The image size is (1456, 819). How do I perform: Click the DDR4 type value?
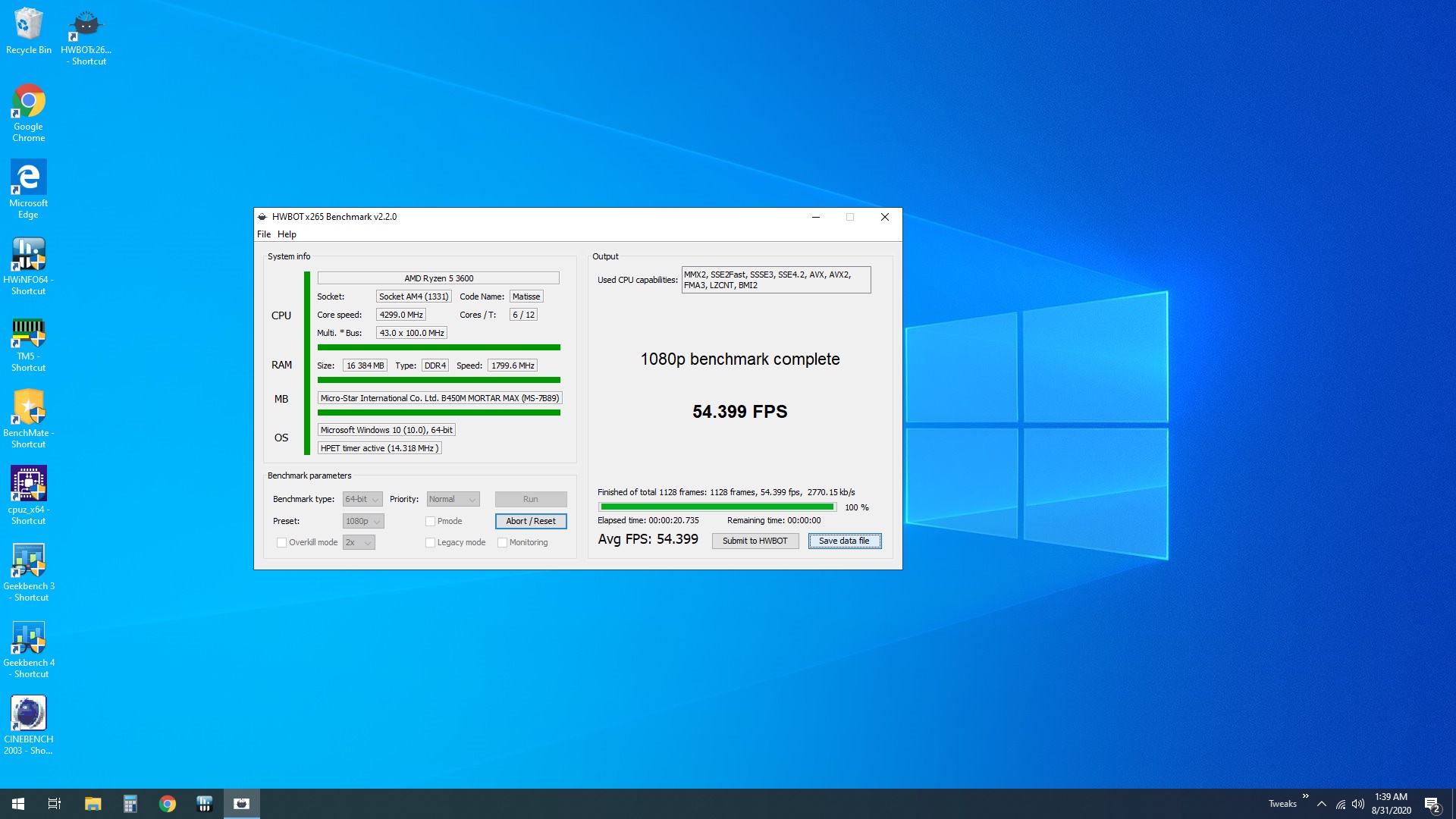click(435, 366)
